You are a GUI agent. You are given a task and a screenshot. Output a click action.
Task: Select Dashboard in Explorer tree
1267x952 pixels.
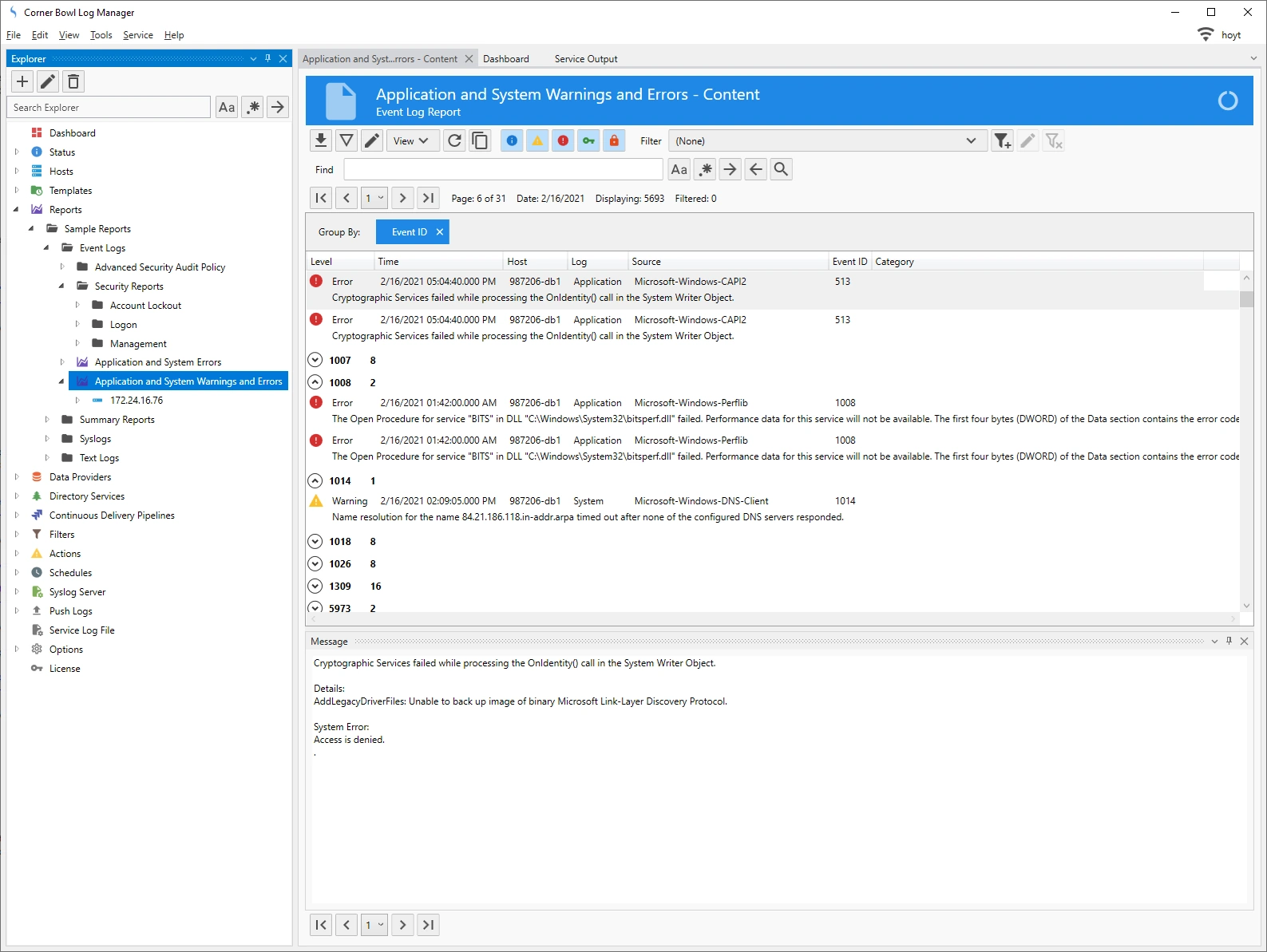[72, 133]
